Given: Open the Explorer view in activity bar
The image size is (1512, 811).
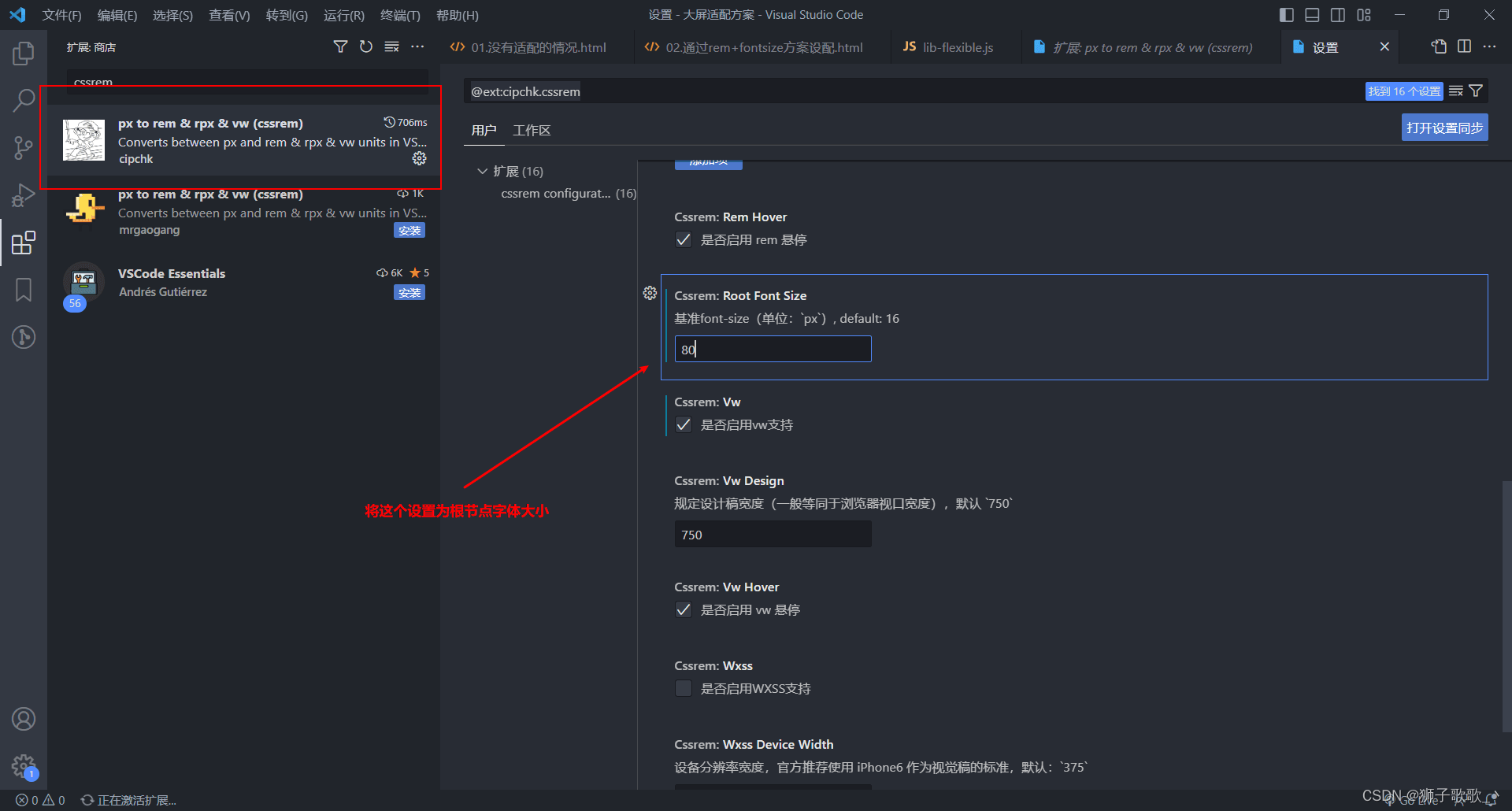Looking at the screenshot, I should 24,54.
